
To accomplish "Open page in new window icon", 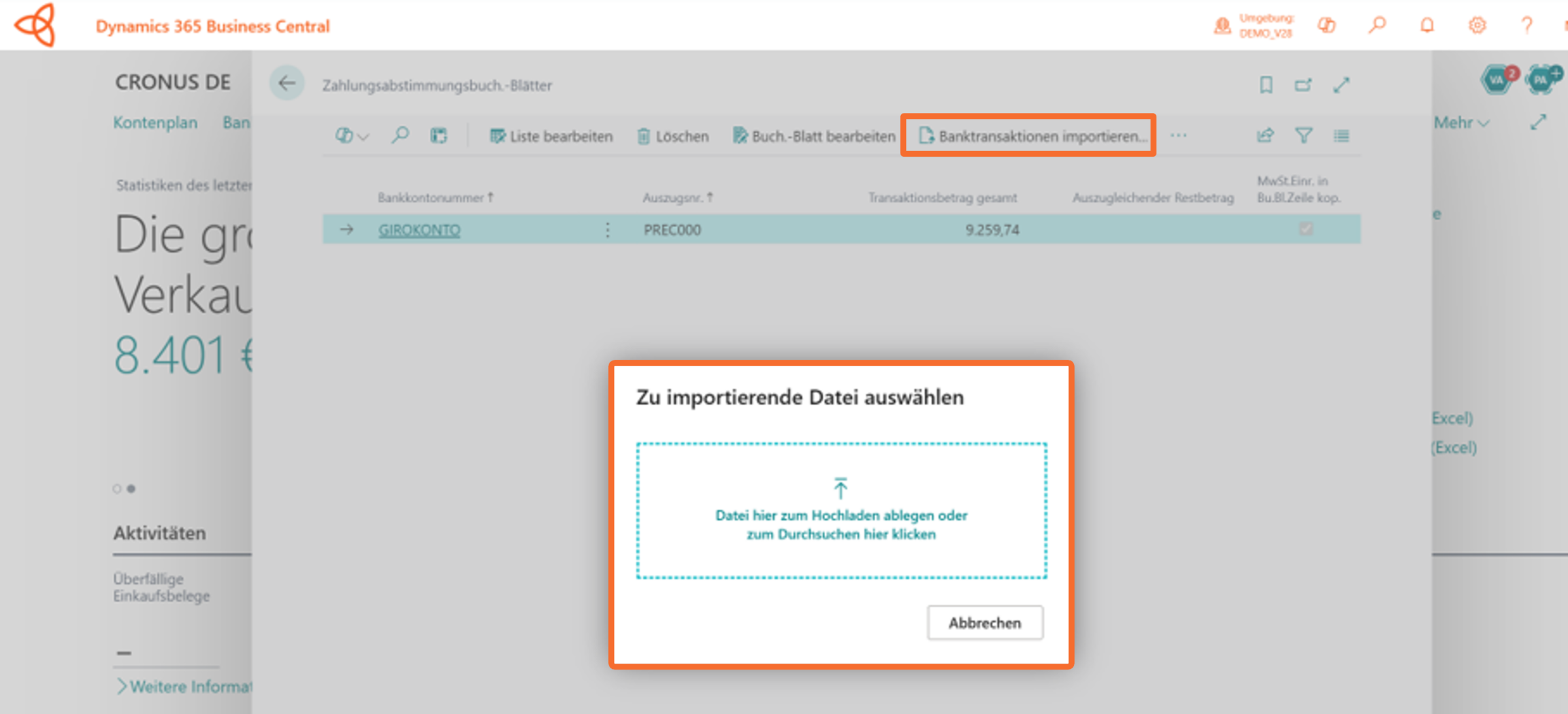I will (1303, 85).
